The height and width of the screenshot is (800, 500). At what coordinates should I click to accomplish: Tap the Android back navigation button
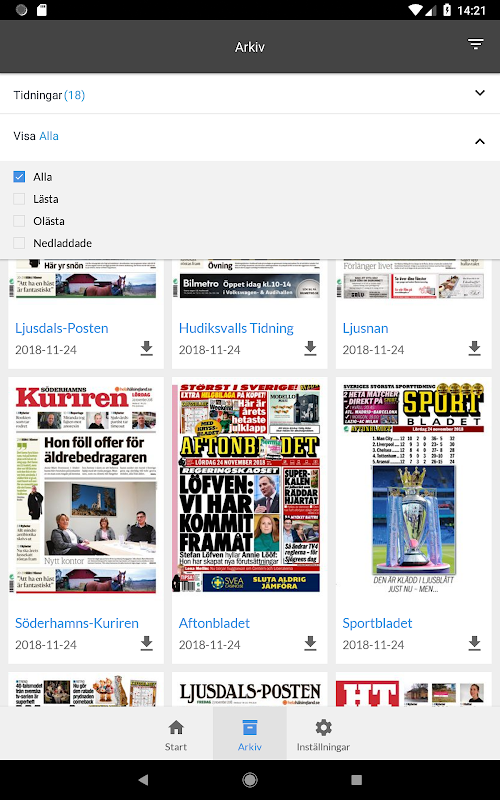pyautogui.click(x=143, y=780)
